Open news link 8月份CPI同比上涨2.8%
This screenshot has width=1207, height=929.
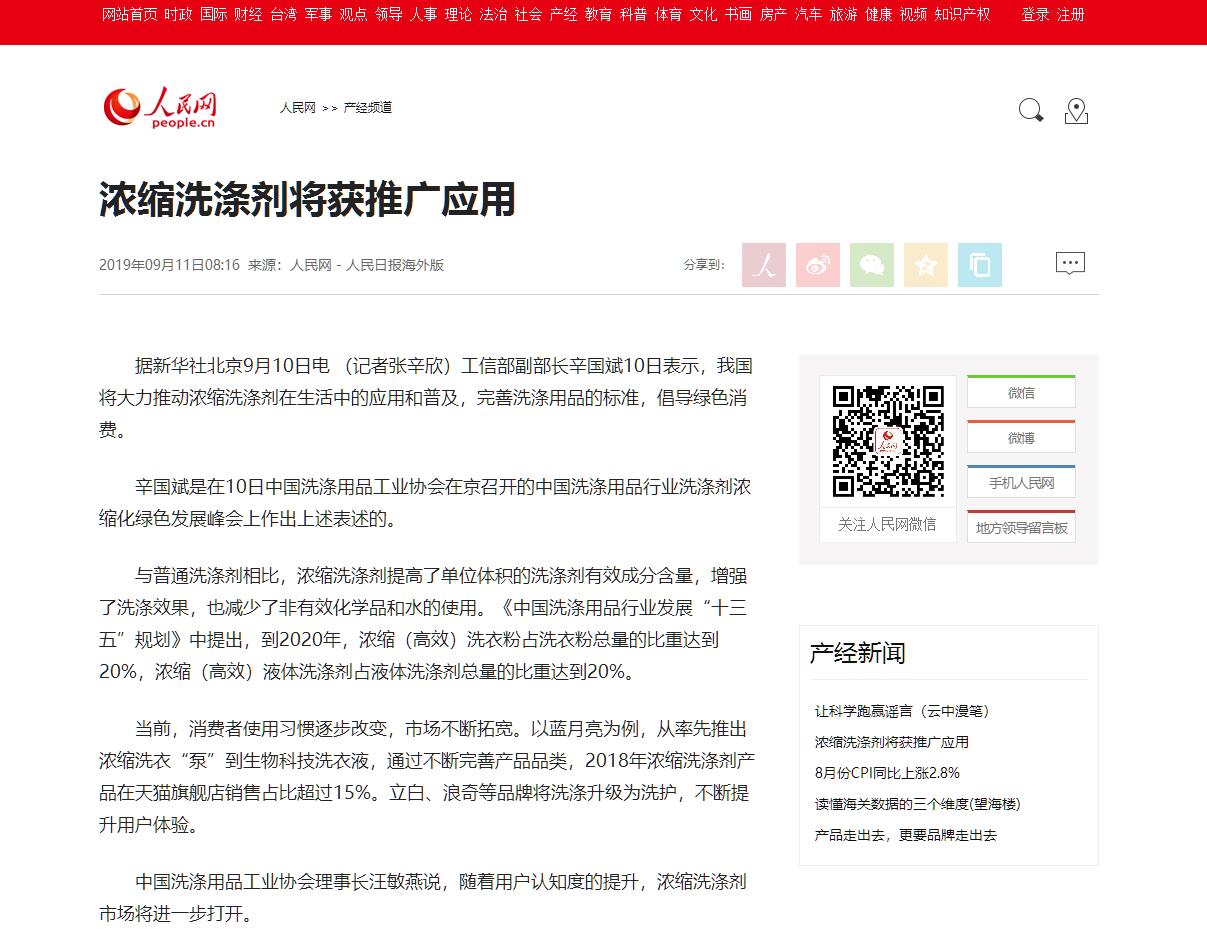click(887, 773)
